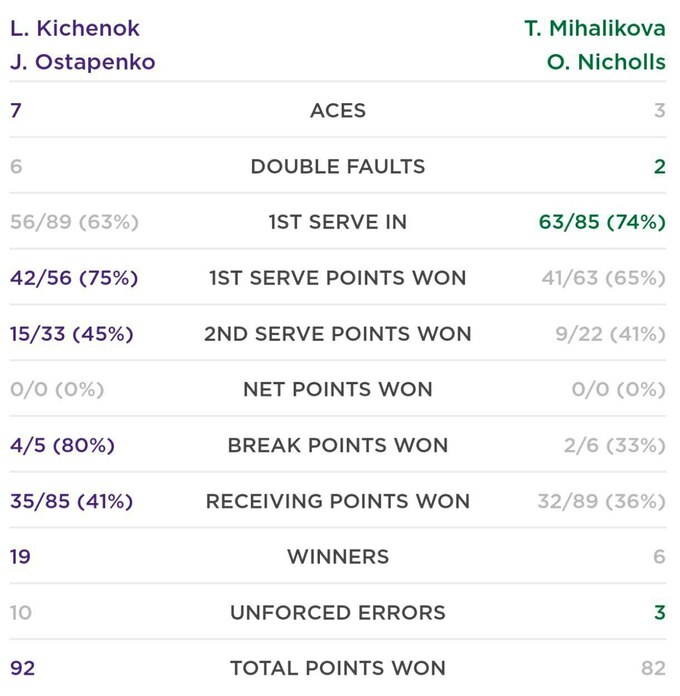Screen dimensions: 680x696
Task: Select player O. Nicholls
Action: [x=605, y=62]
